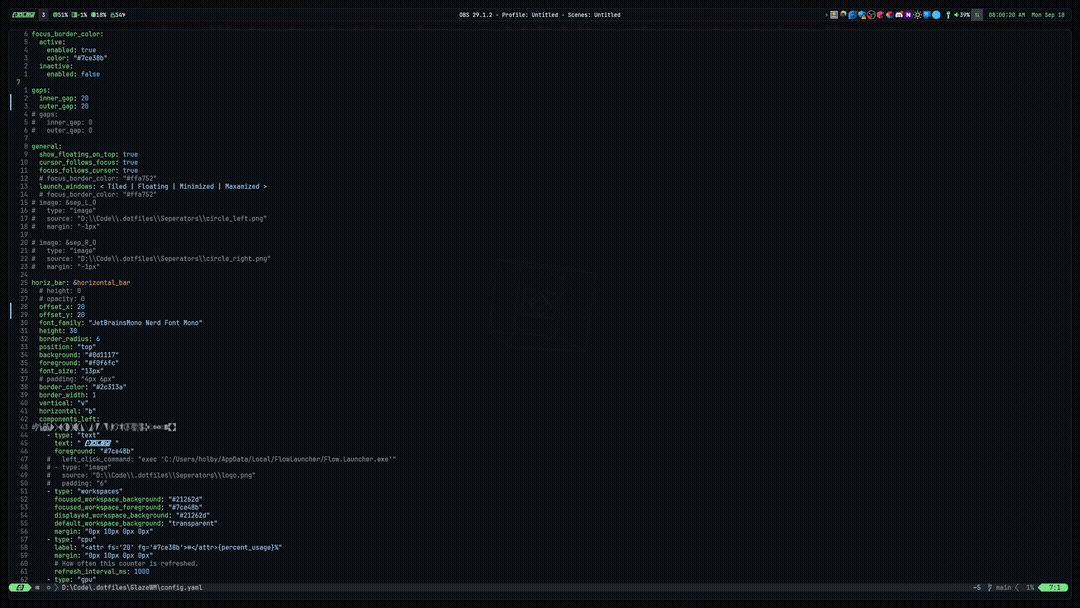Open the OneNote tray icon
Viewport: 1080px width, 608px height.
pos(908,15)
